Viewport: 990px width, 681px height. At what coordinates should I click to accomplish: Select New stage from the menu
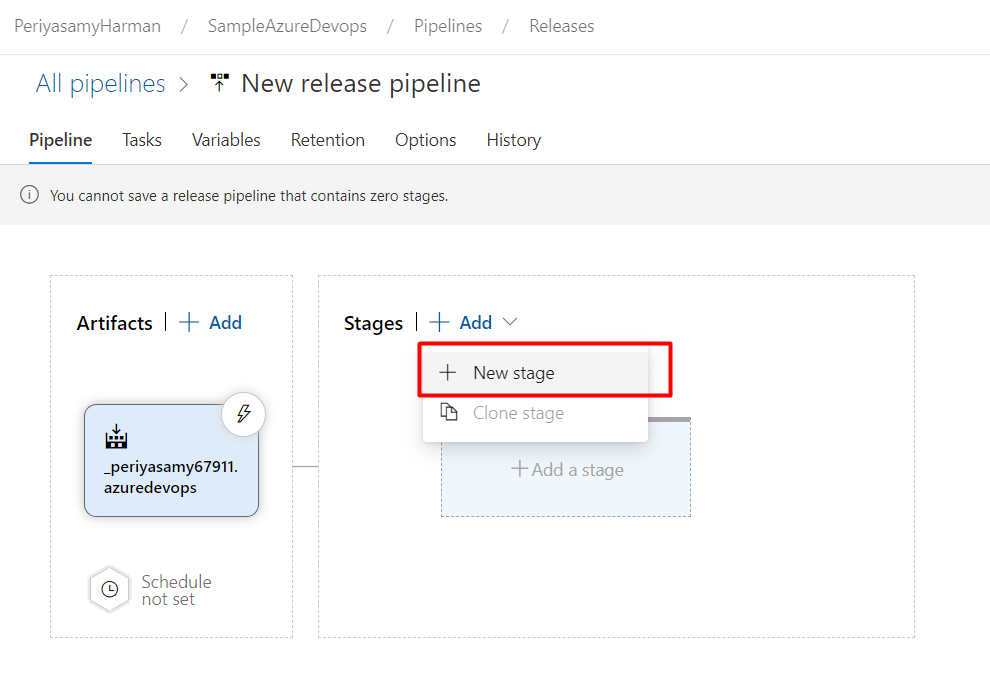pyautogui.click(x=514, y=371)
